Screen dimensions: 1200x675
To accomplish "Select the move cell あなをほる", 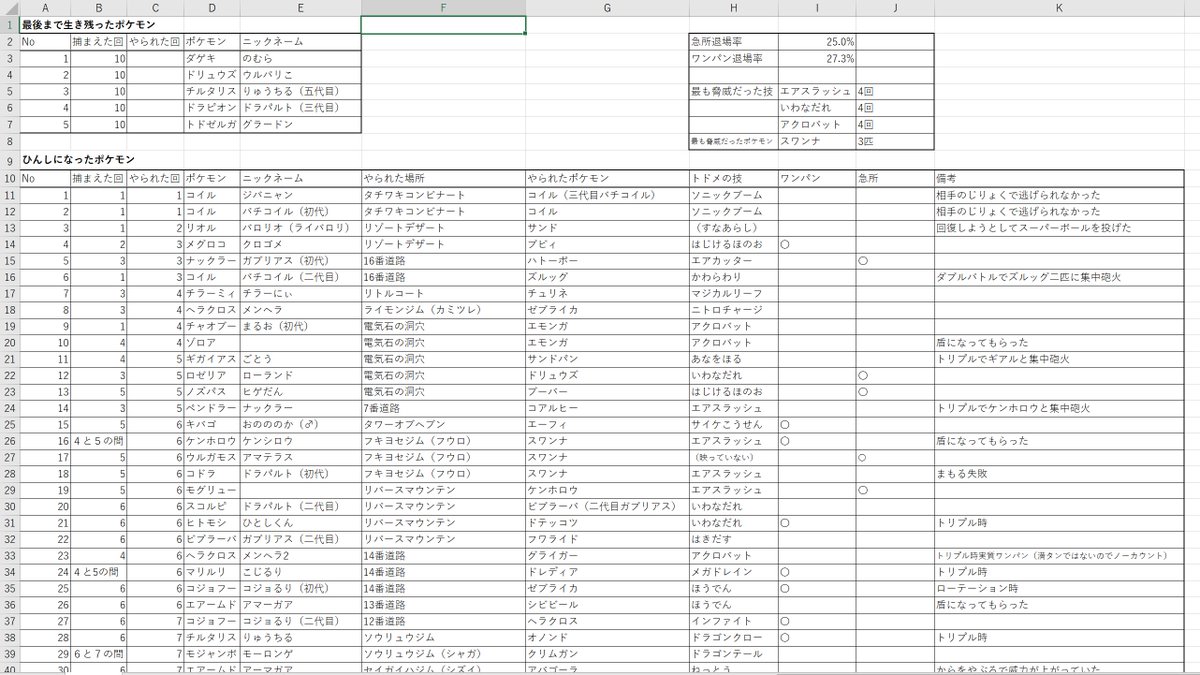I will [733, 359].
